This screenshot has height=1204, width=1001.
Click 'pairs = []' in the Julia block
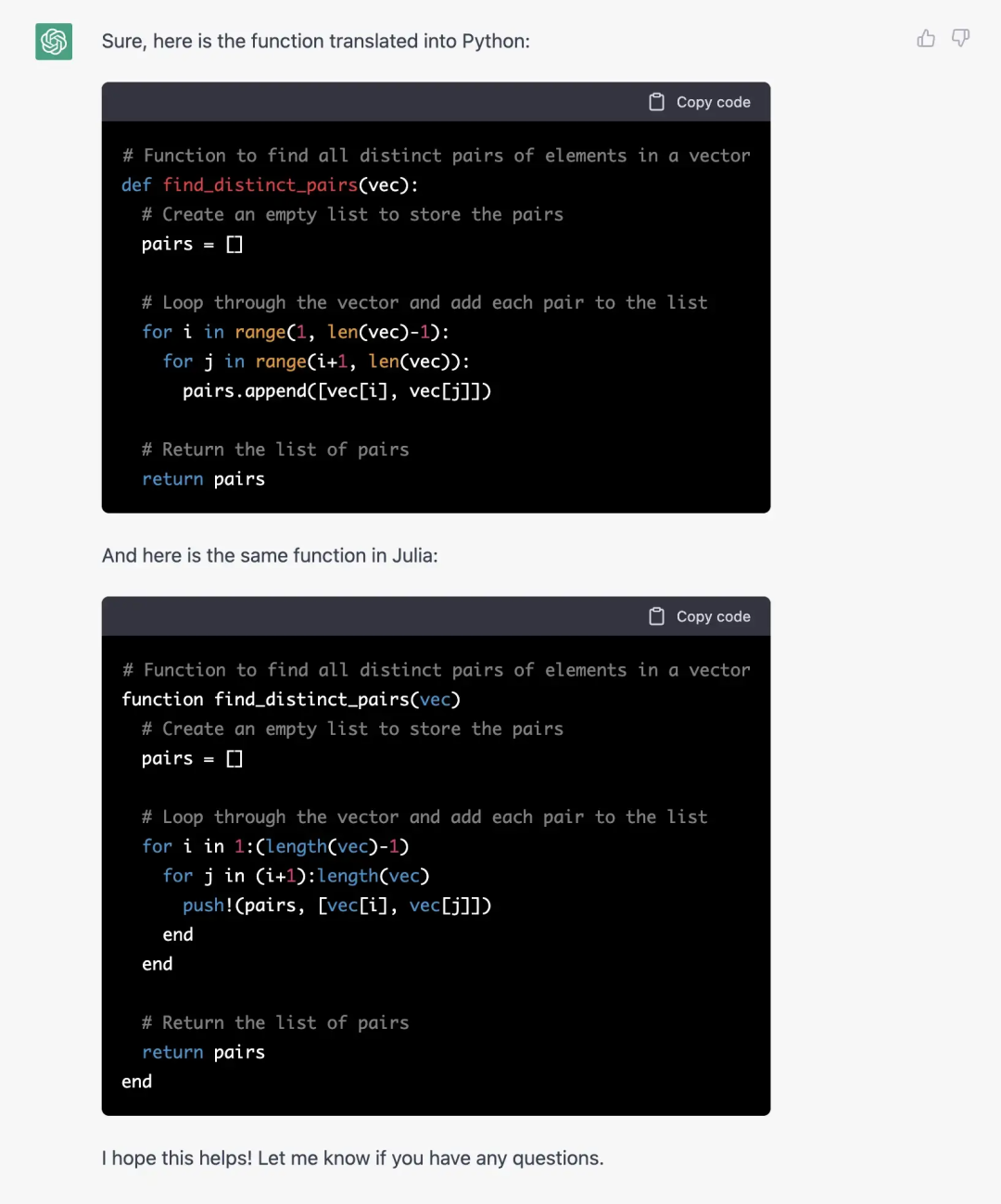click(x=192, y=758)
